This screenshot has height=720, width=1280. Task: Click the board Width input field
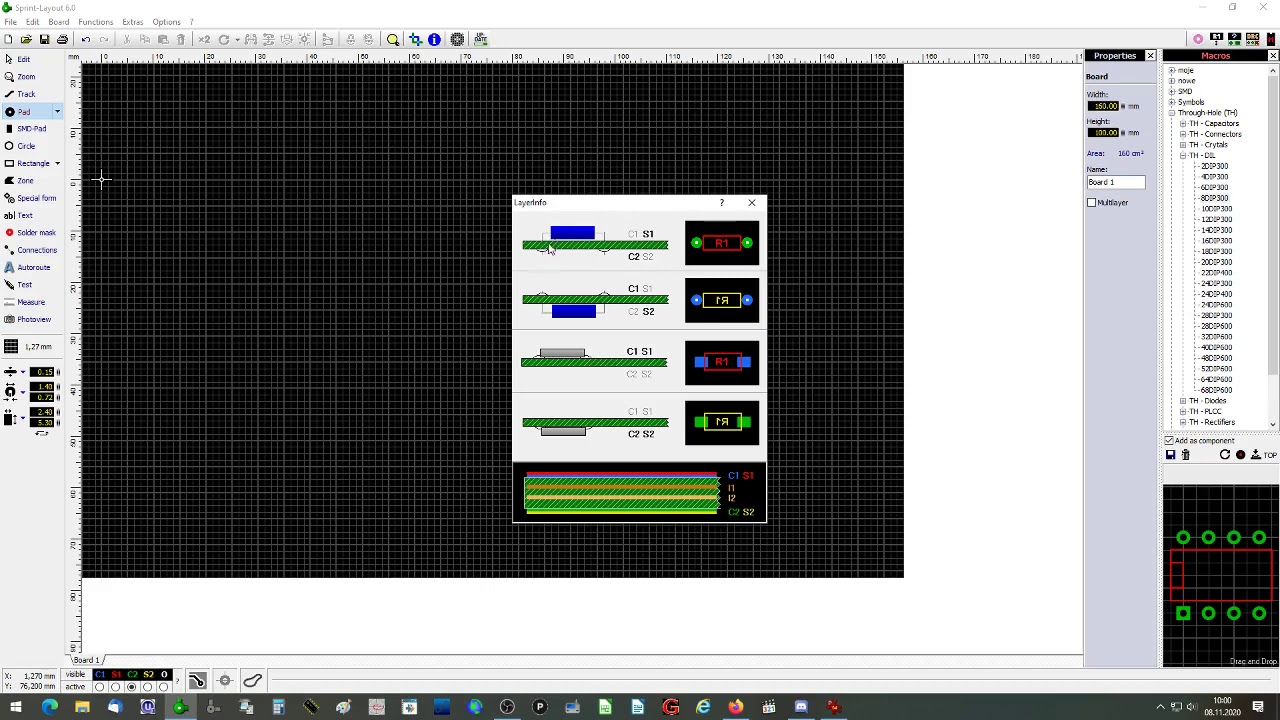coord(1103,106)
